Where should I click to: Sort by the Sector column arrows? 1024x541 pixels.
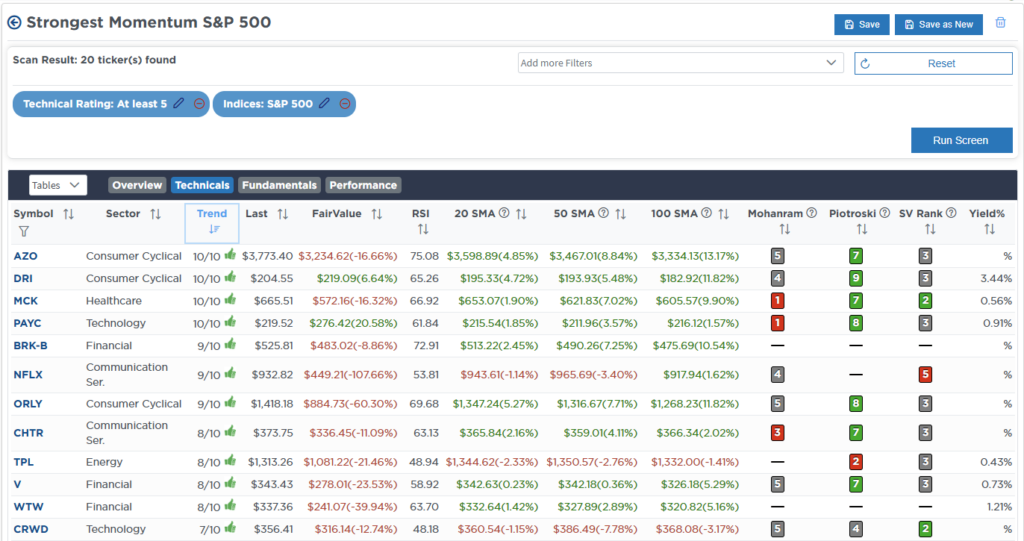tap(155, 214)
